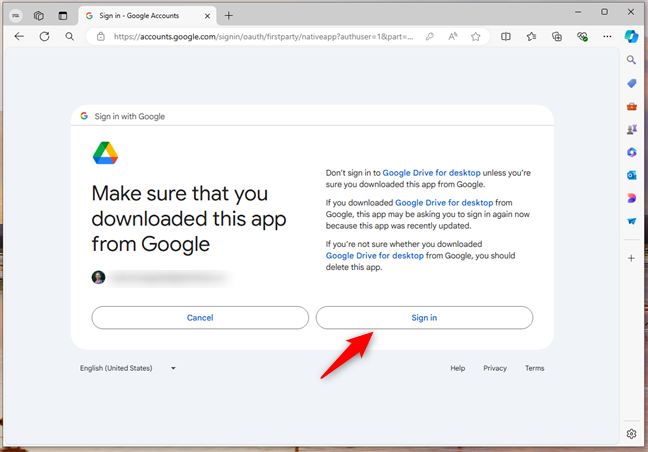The image size is (648, 452).
Task: Add page to favorites star icon
Action: tap(476, 36)
